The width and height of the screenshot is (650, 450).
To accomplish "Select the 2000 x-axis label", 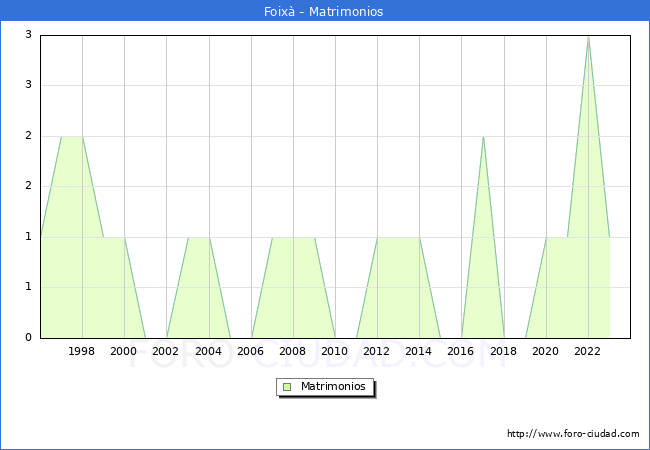I will 124,351.
